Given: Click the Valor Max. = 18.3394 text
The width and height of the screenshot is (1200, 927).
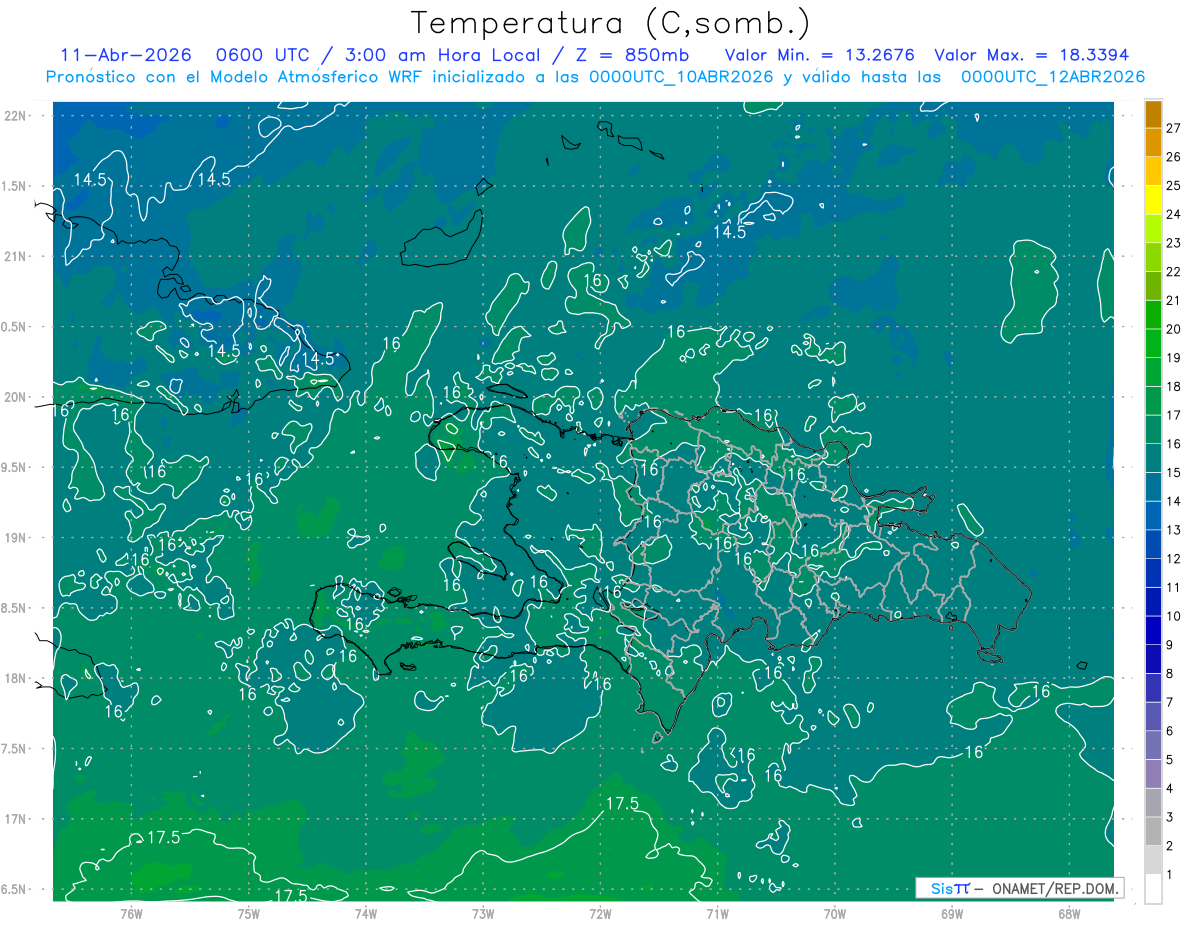Looking at the screenshot, I should coord(1031,55).
